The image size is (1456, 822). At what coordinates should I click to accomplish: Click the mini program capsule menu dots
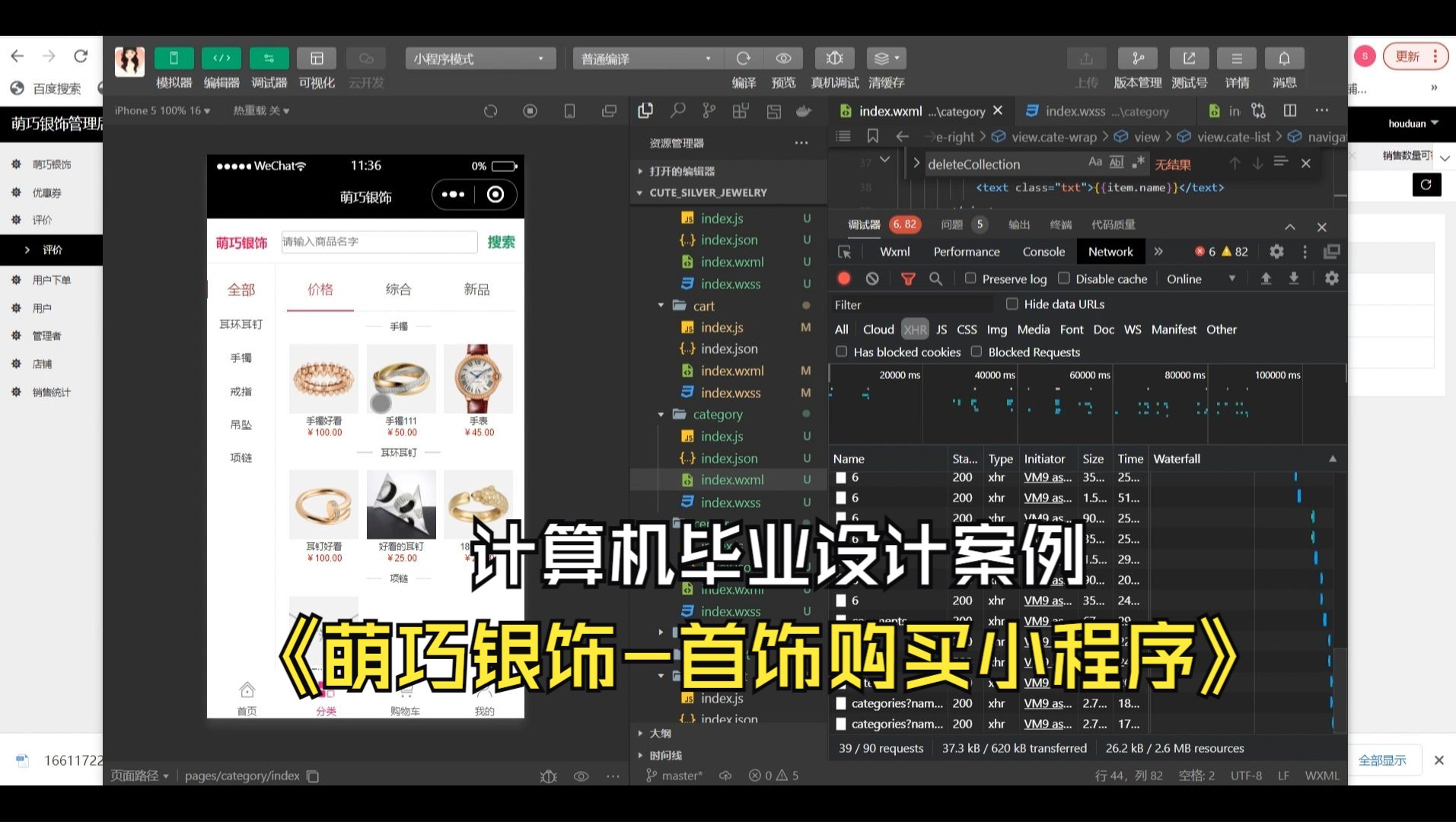(x=453, y=195)
